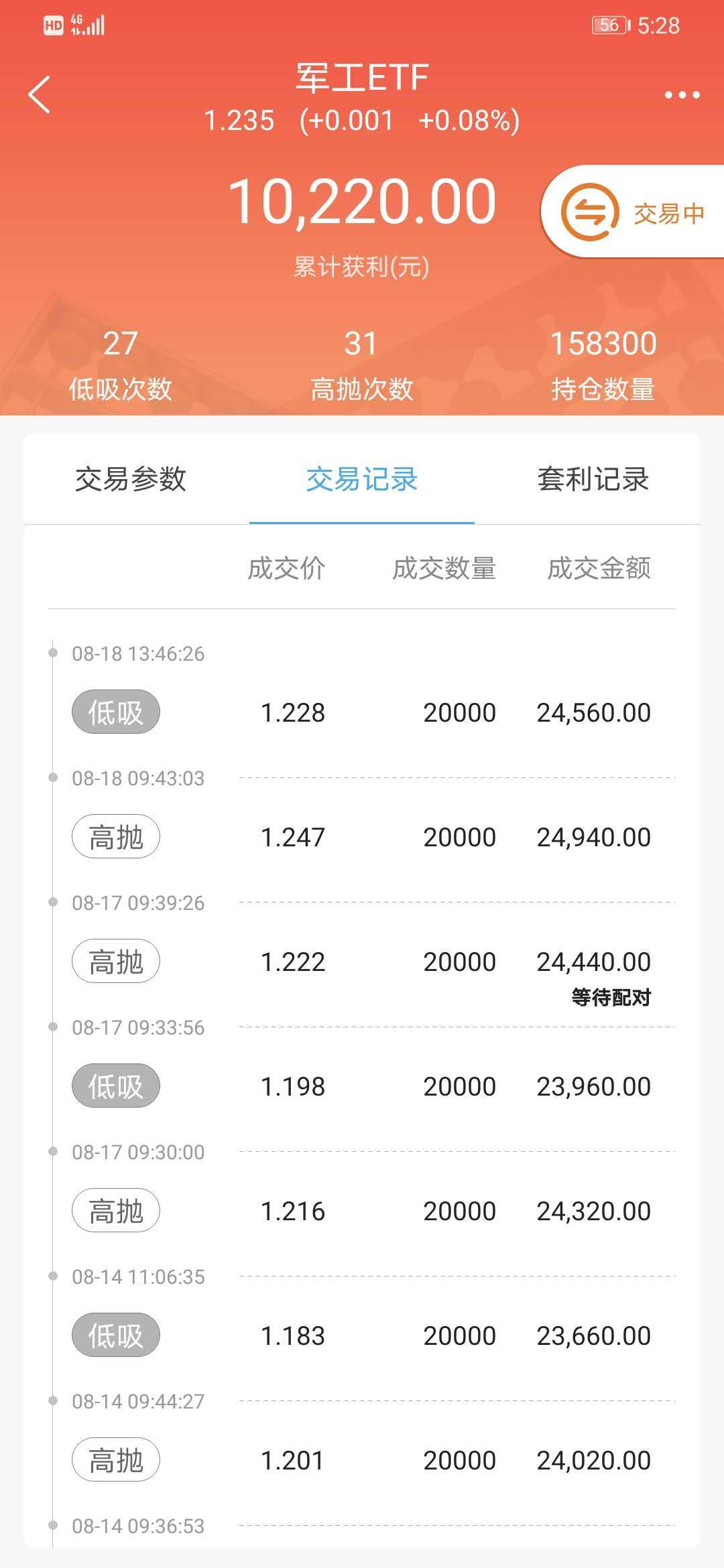This screenshot has height=1568, width=724.
Task: Tap the battery indicator in status bar
Action: point(610,25)
